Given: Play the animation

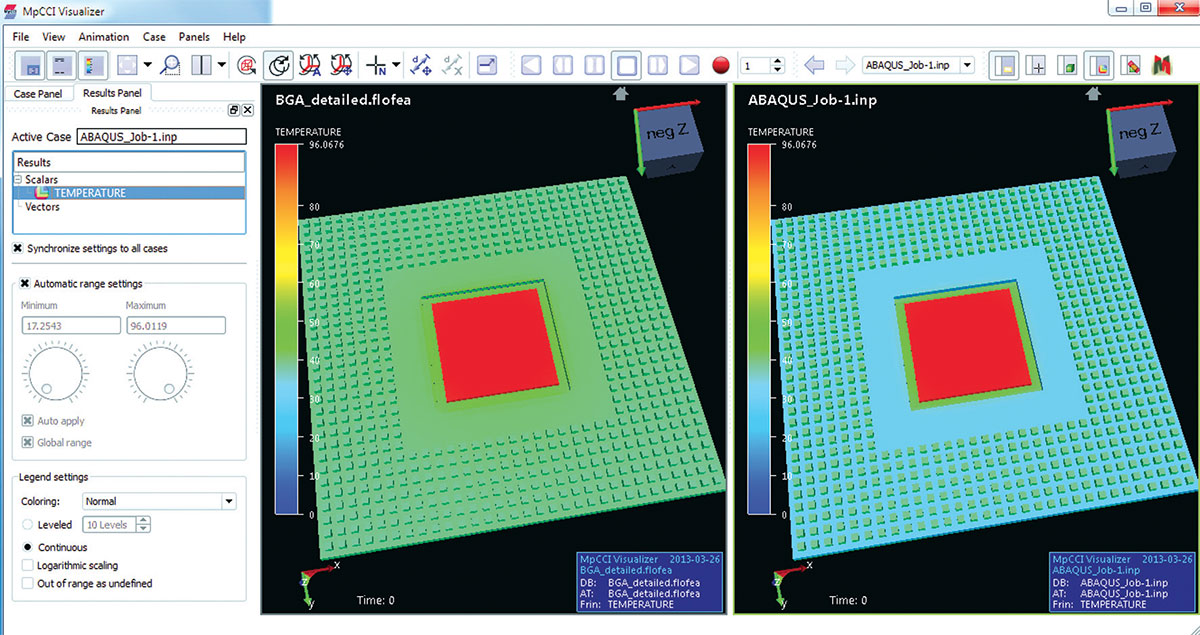Looking at the screenshot, I should tap(689, 66).
